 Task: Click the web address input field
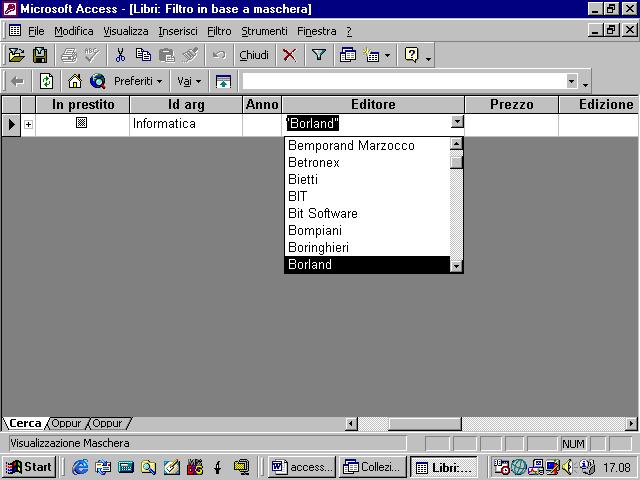404,81
